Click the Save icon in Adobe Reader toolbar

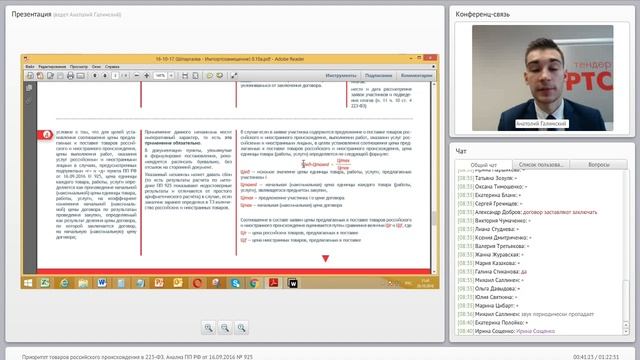(x=60, y=76)
